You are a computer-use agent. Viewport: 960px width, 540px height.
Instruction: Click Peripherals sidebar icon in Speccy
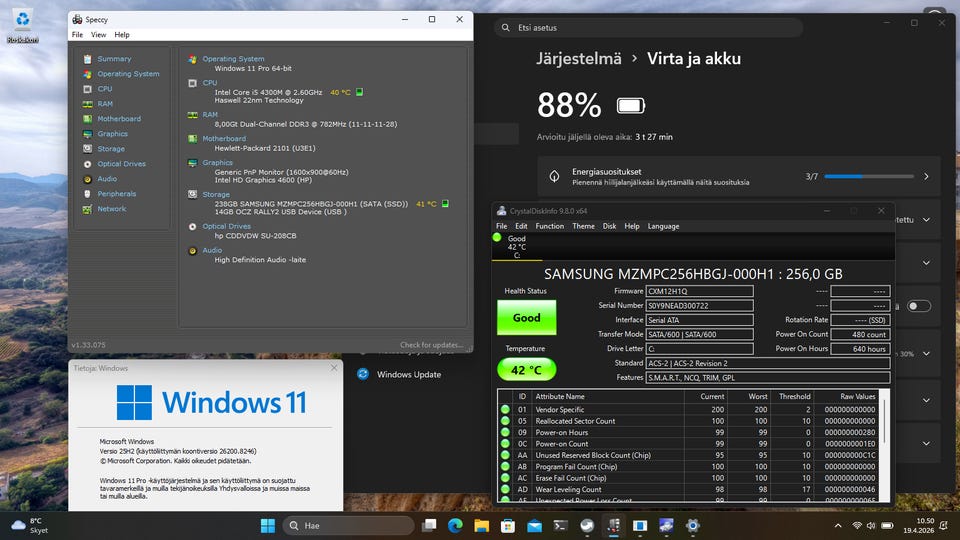tap(88, 194)
